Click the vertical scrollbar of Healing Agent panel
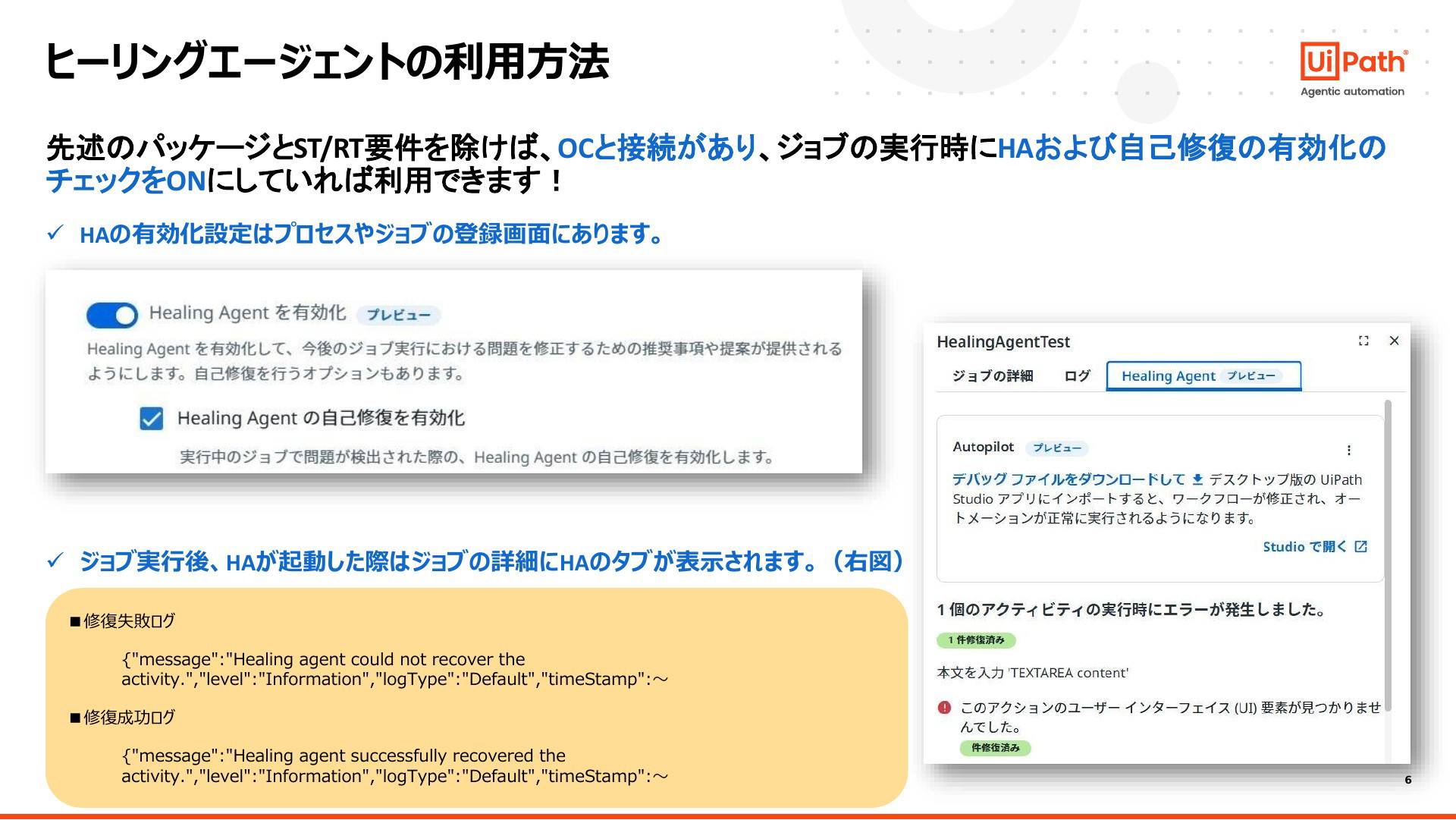This screenshot has height=820, width=1456. click(1388, 554)
